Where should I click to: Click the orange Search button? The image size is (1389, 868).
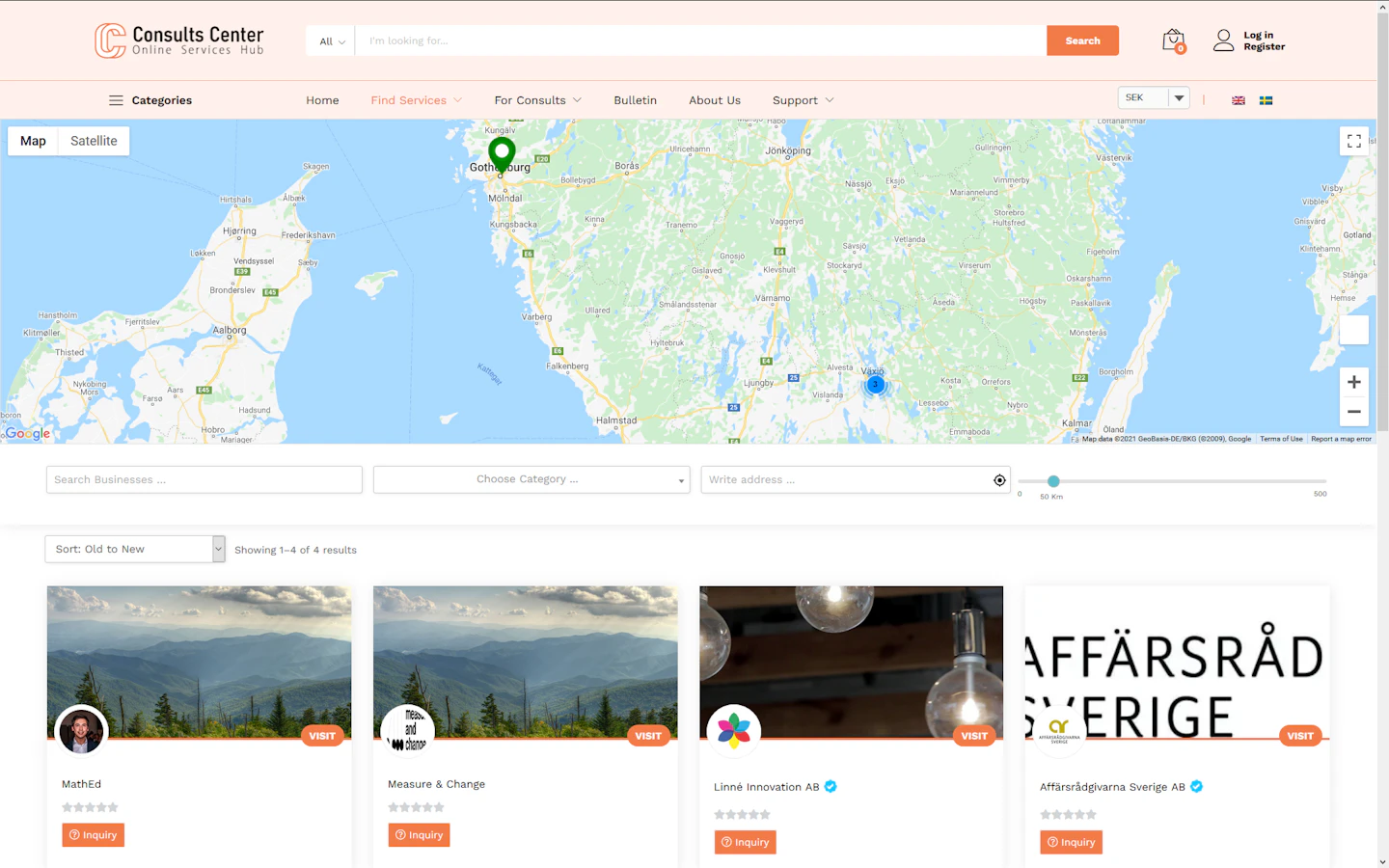(x=1082, y=41)
